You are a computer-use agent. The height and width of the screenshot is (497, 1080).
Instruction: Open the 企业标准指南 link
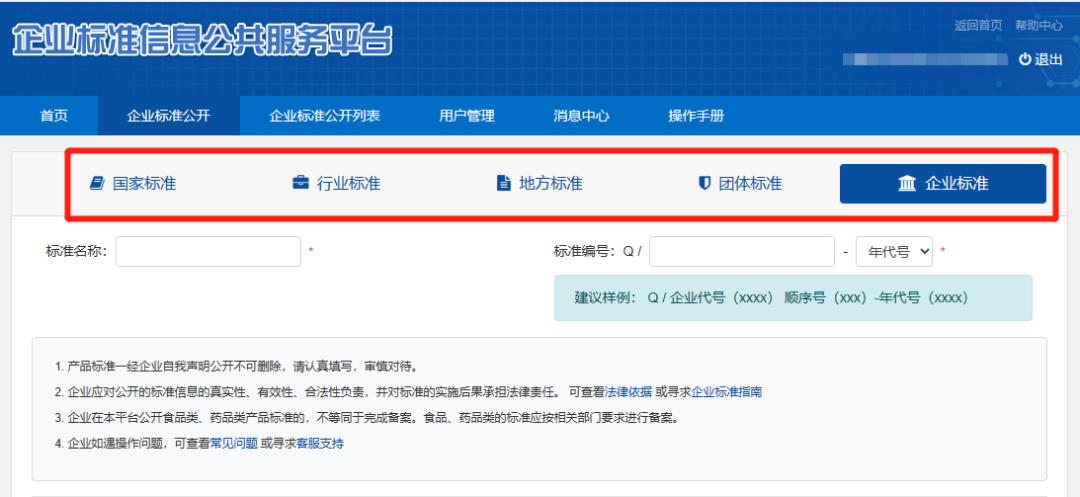727,392
